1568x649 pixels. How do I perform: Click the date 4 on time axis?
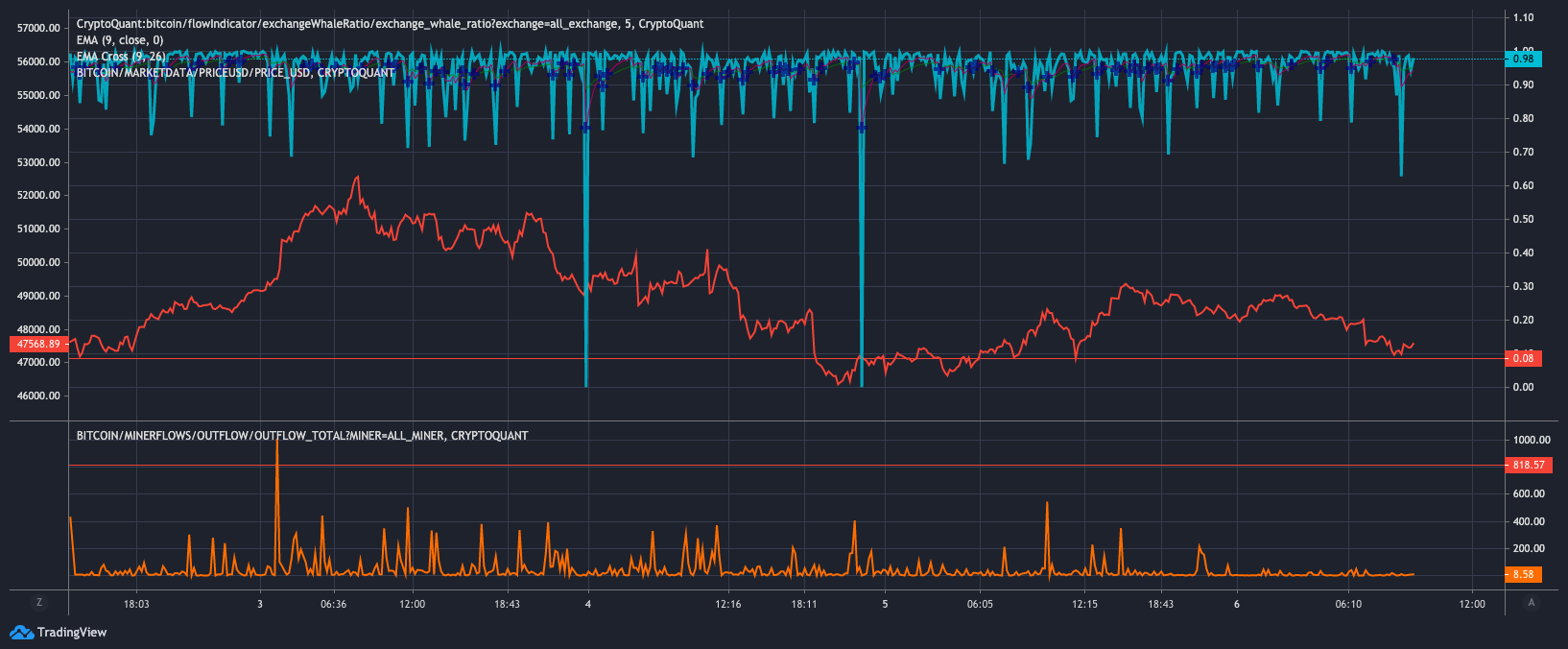coord(587,604)
